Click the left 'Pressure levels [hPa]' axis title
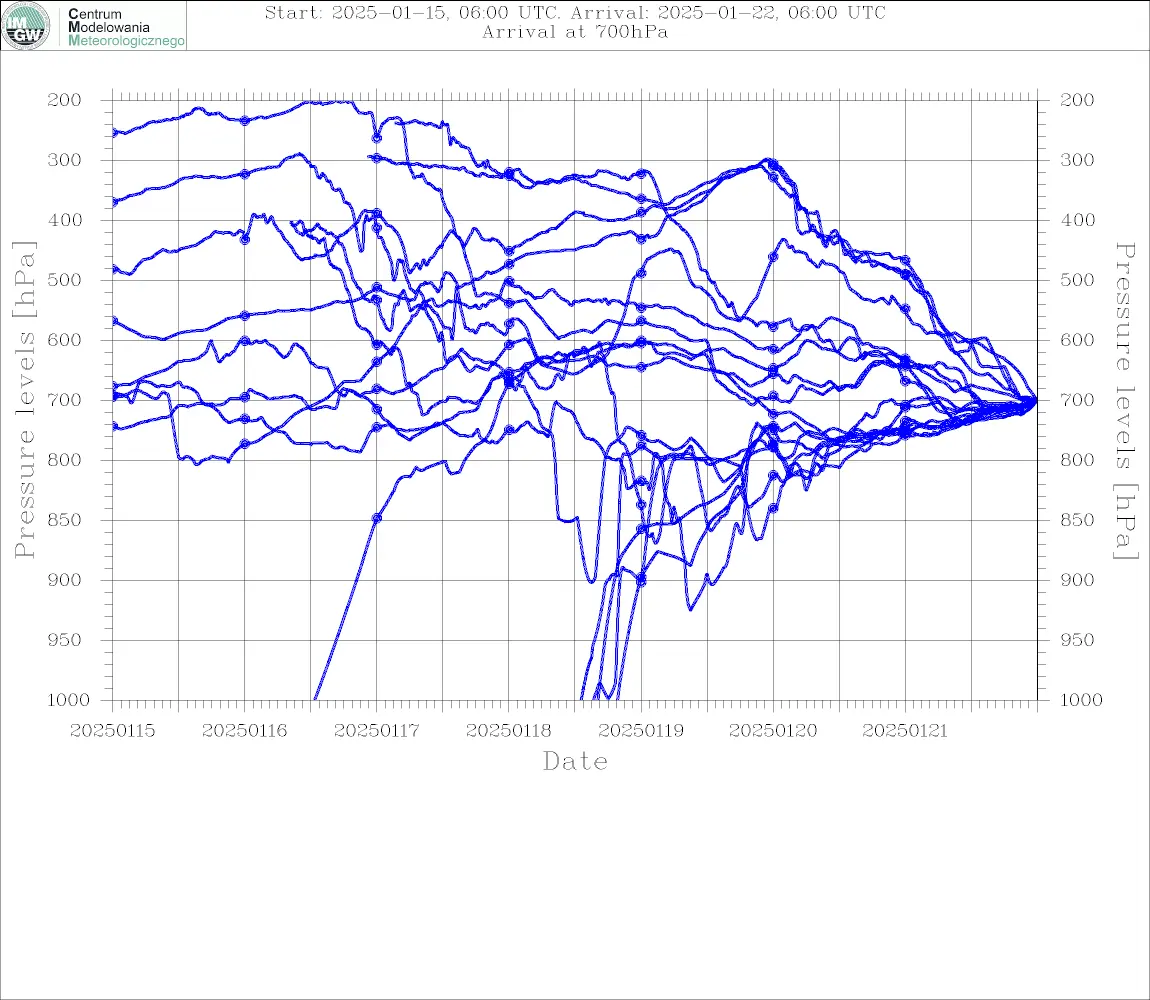The image size is (1150, 1000). pyautogui.click(x=25, y=400)
